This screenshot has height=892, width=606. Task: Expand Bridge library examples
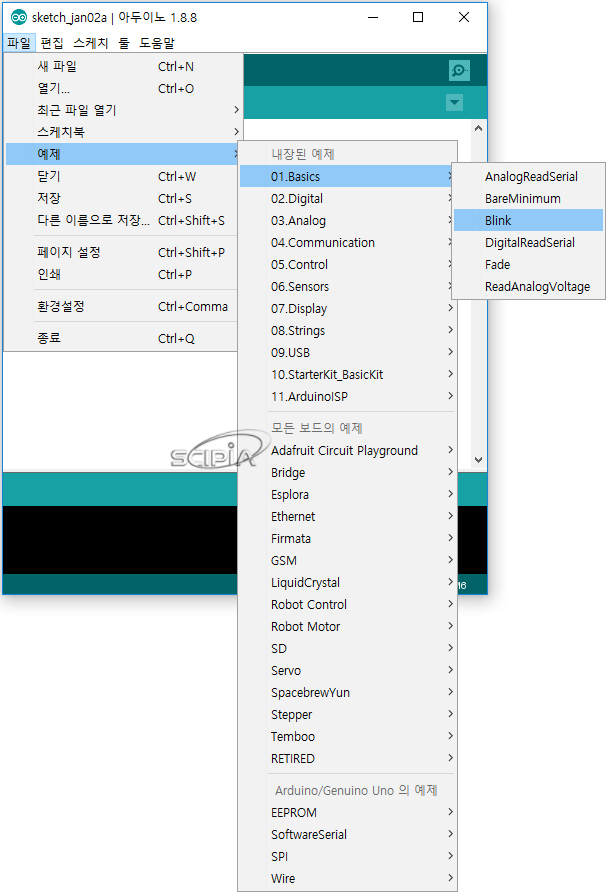(x=348, y=473)
